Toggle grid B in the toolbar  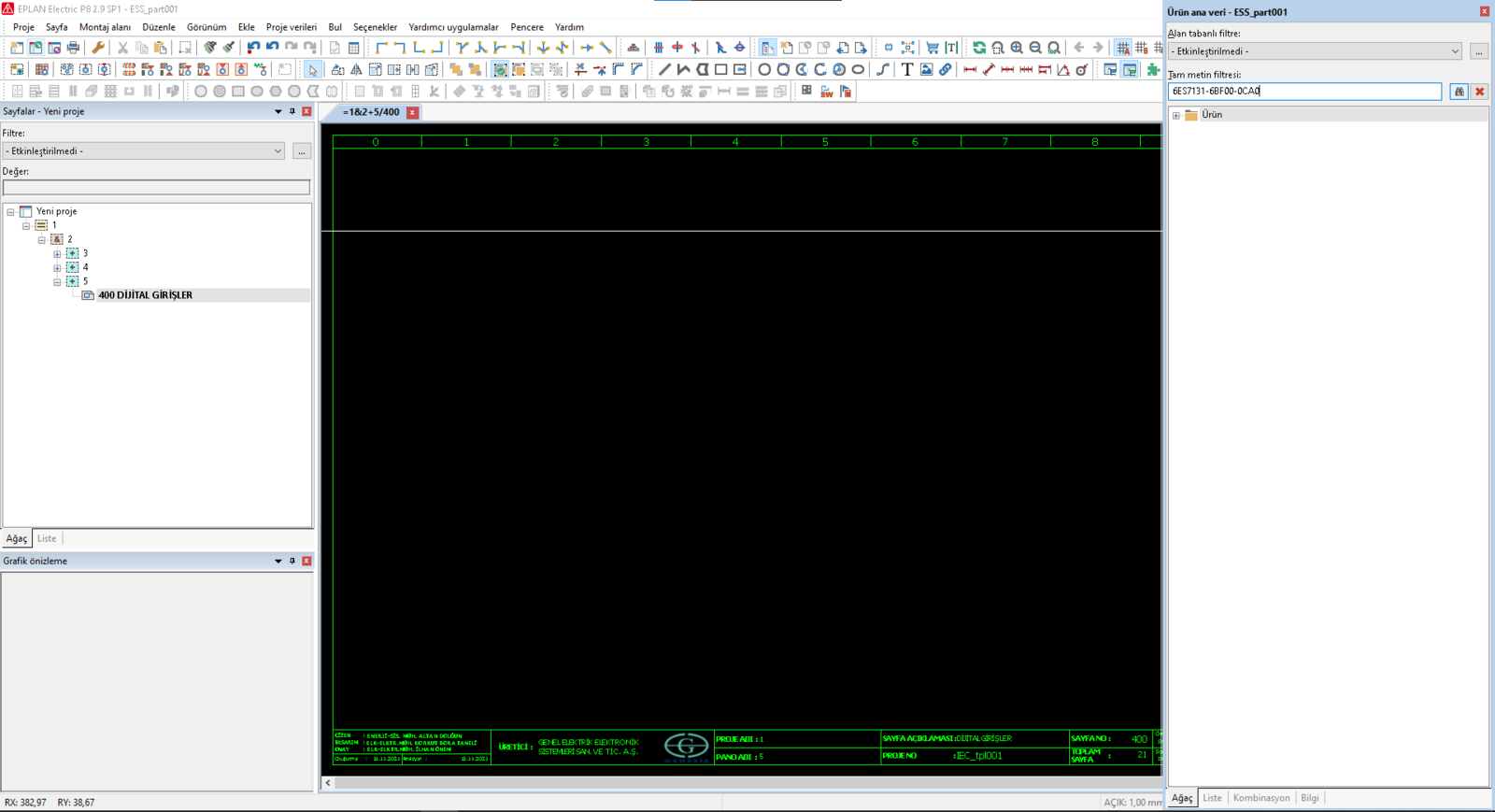coord(1142,48)
